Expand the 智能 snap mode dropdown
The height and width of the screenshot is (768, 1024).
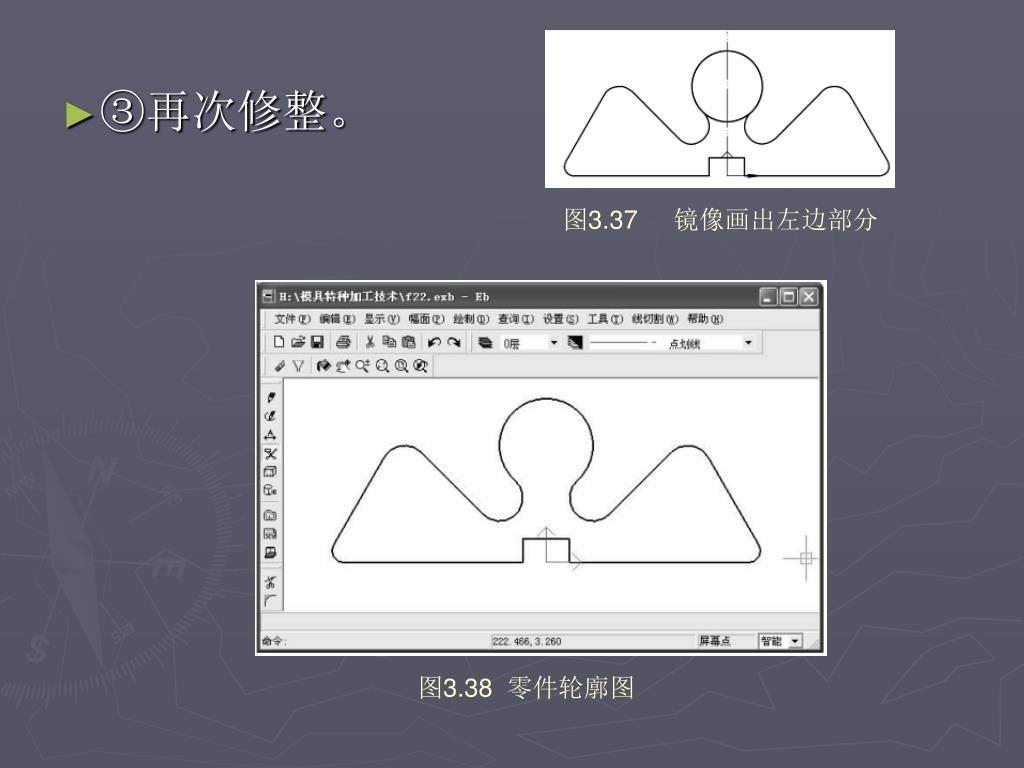[795, 641]
